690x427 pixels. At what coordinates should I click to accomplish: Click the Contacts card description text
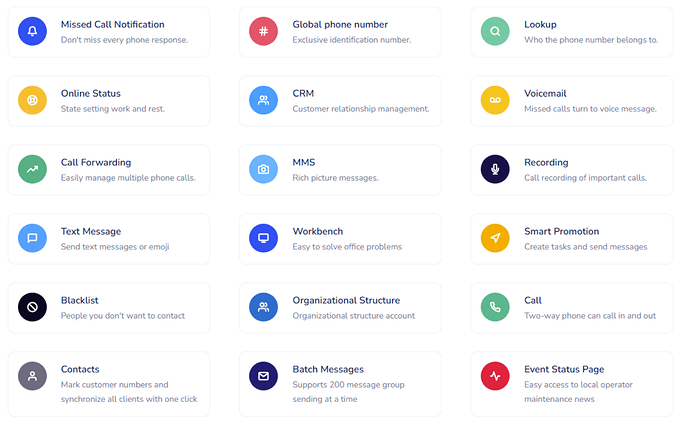pos(127,391)
